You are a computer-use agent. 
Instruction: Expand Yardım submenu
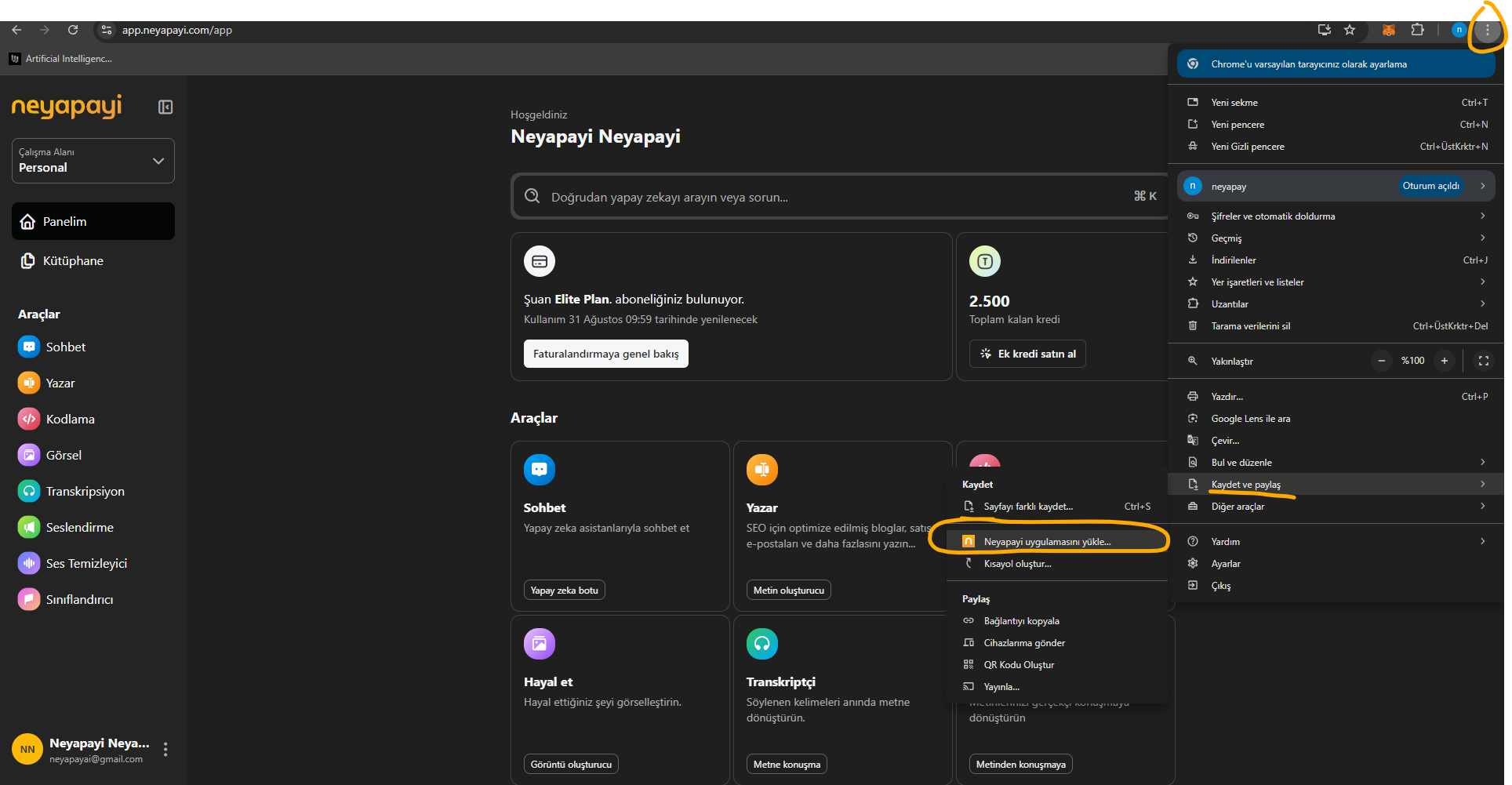tap(1336, 541)
